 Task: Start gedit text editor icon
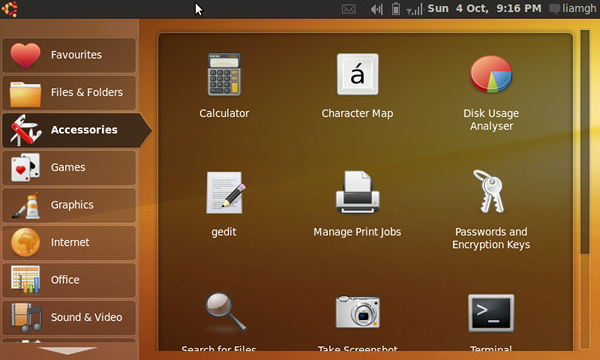pos(226,193)
